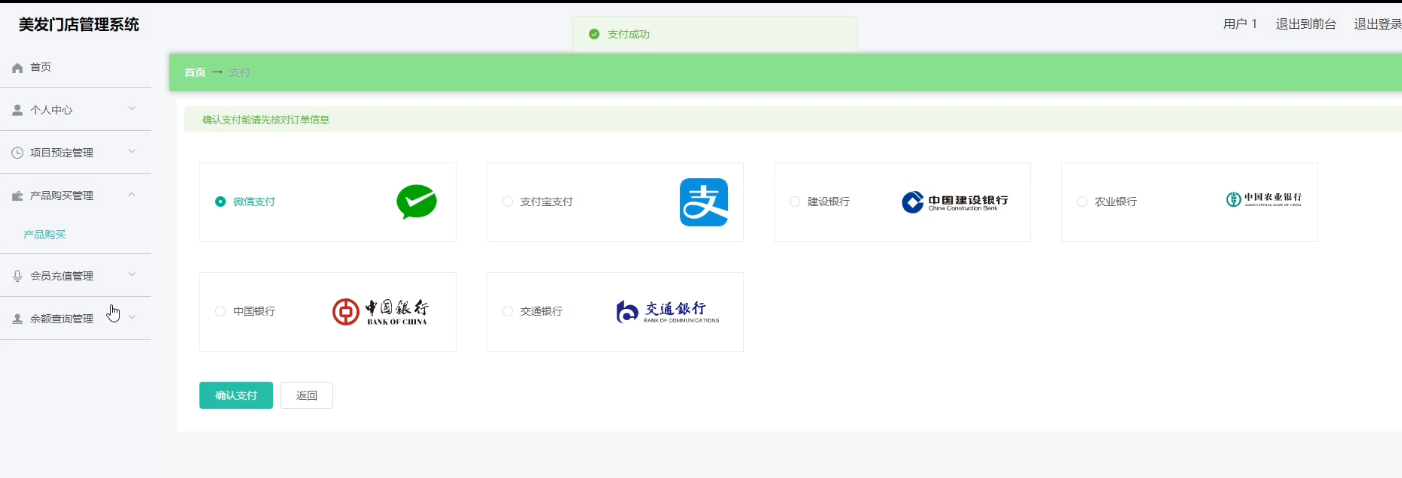1402x478 pixels.
Task: Select the 建设银行 radio button
Action: point(795,202)
